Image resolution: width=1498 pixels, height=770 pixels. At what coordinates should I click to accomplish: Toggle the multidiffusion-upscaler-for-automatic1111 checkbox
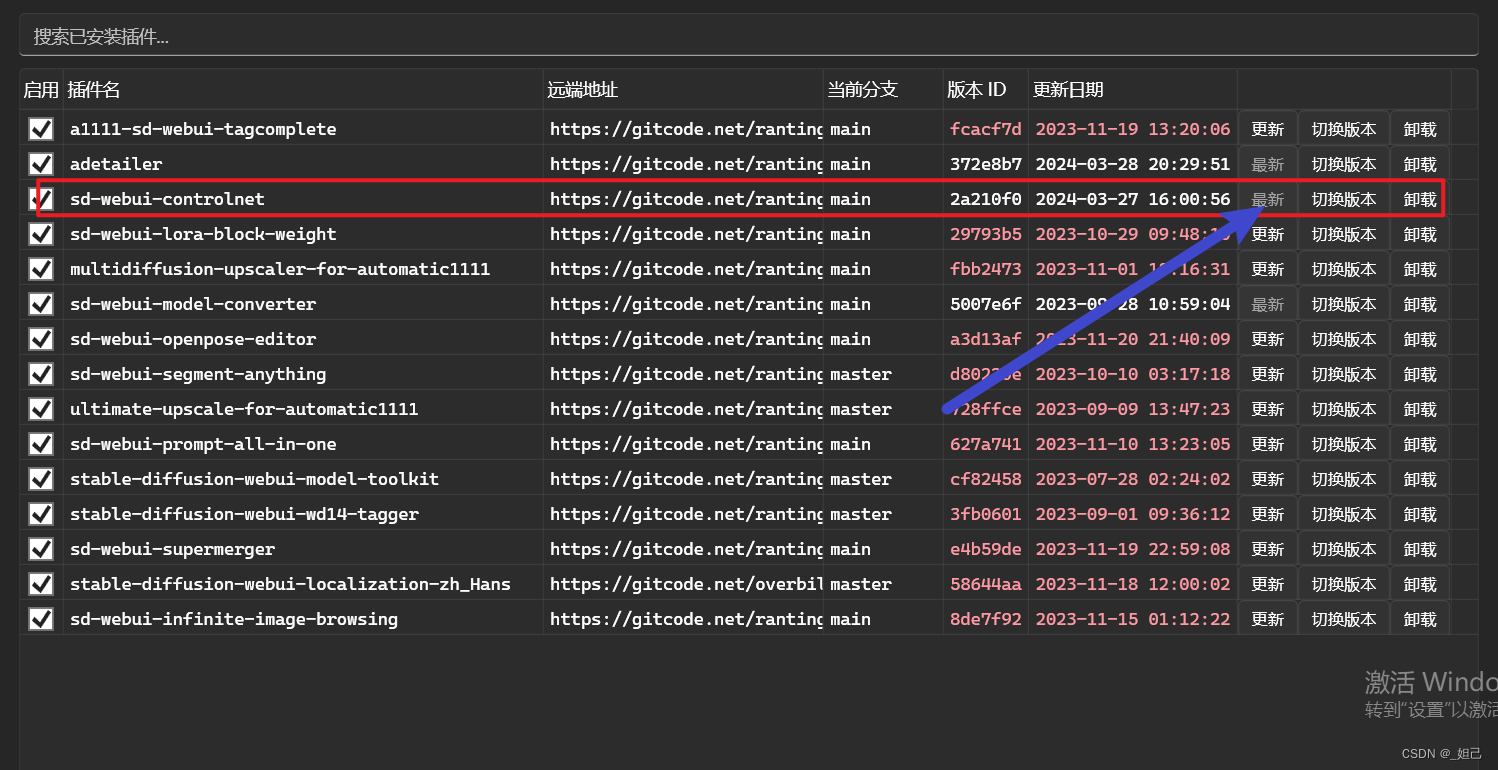coord(41,269)
